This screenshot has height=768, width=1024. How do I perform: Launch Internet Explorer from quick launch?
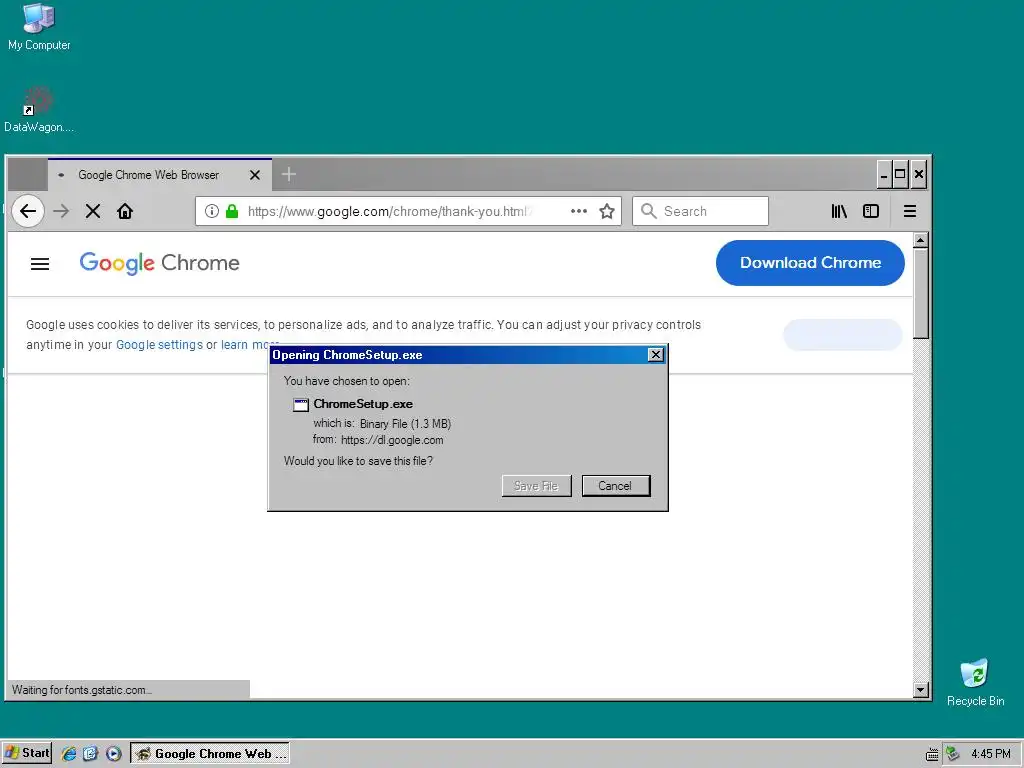tap(69, 753)
